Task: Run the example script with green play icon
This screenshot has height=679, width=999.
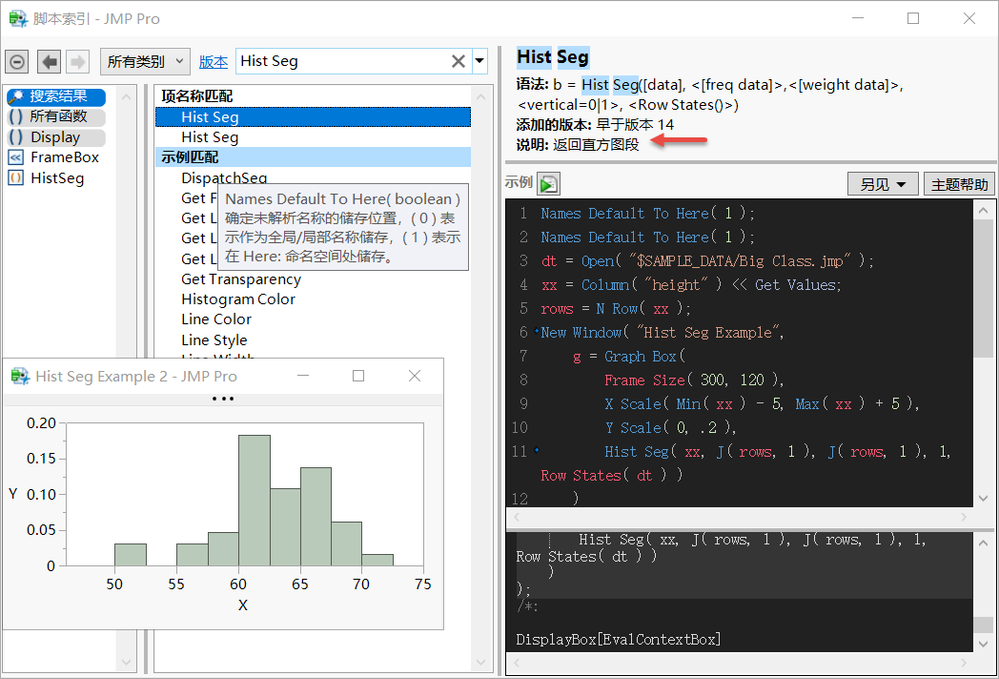Action: (x=549, y=184)
